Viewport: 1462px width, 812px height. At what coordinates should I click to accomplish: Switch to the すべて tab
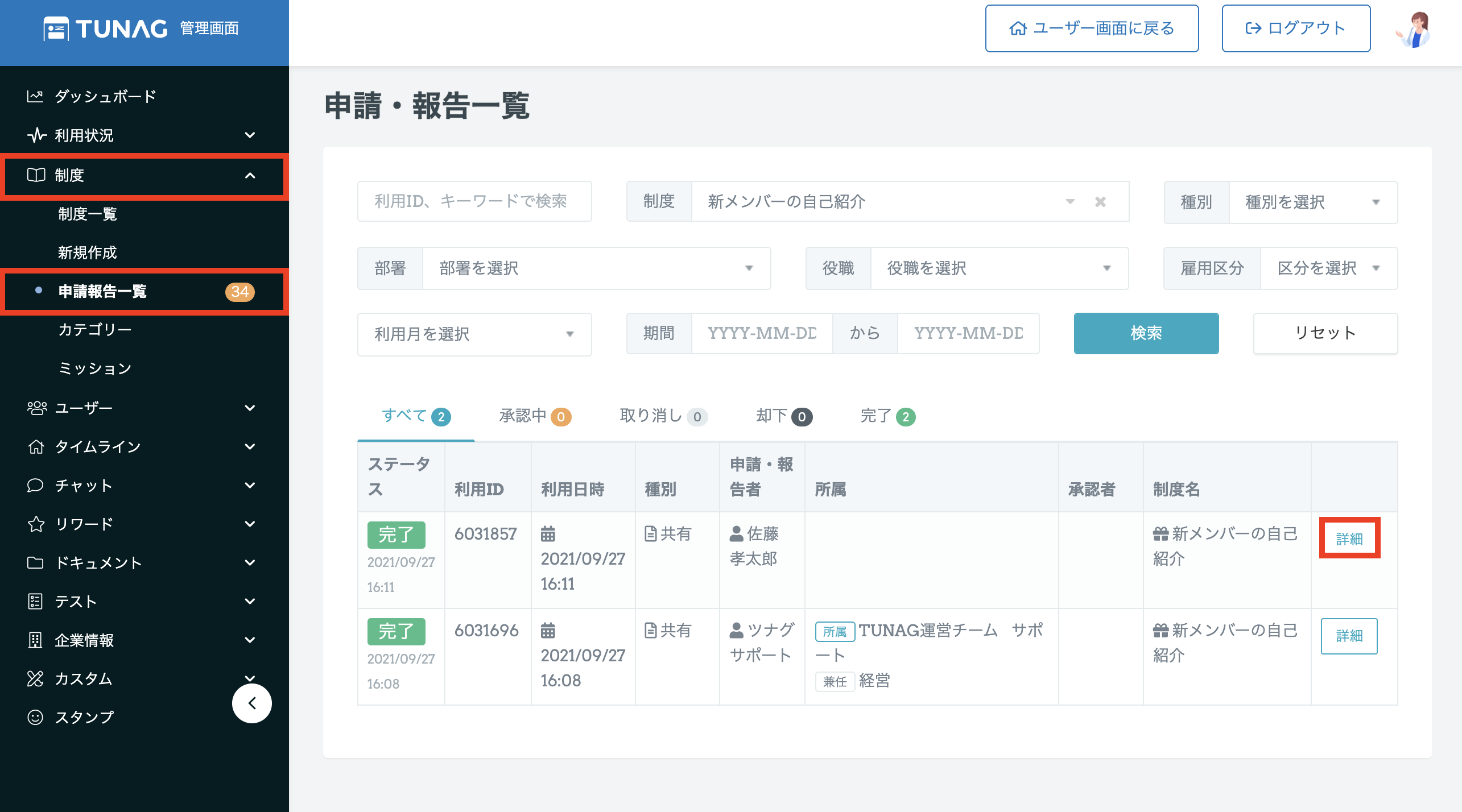tap(416, 416)
